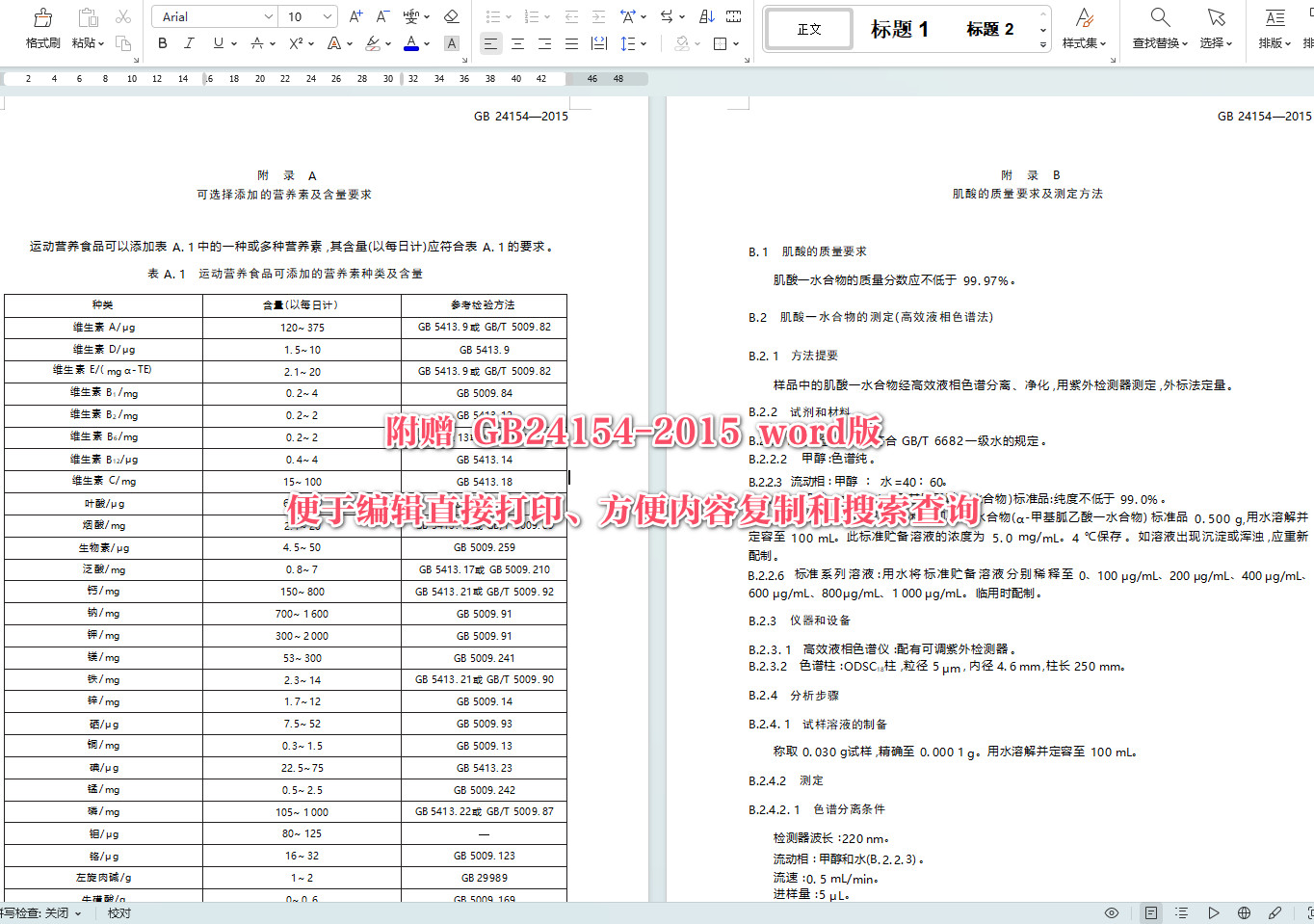The height and width of the screenshot is (924, 1314).
Task: Toggle italic formatting
Action: point(189,43)
